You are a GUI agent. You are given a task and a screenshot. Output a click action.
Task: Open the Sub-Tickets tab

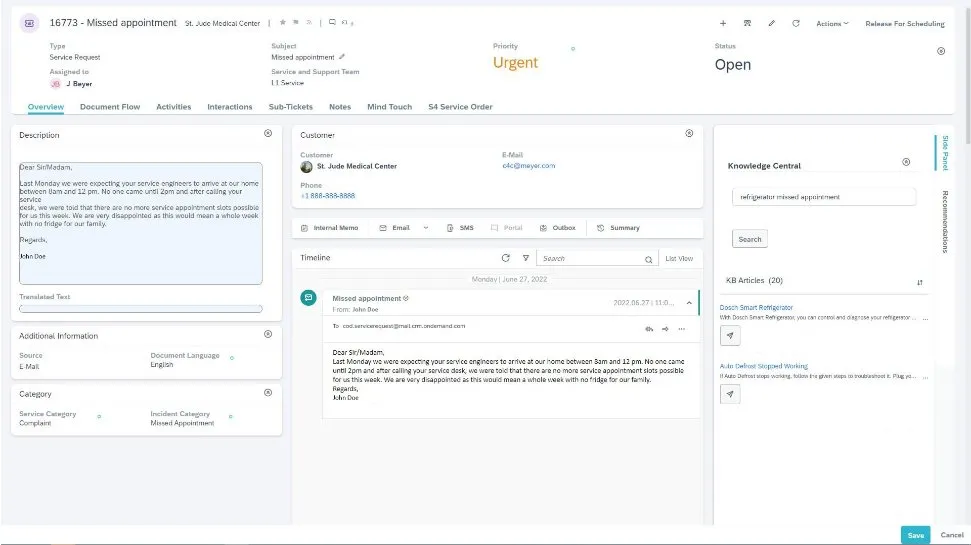[290, 107]
